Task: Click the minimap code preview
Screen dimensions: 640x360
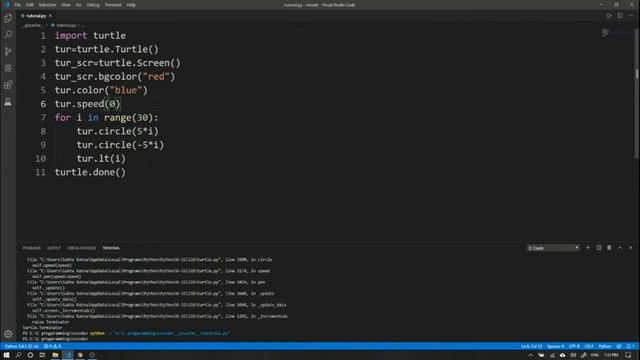Action: click(x=605, y=33)
